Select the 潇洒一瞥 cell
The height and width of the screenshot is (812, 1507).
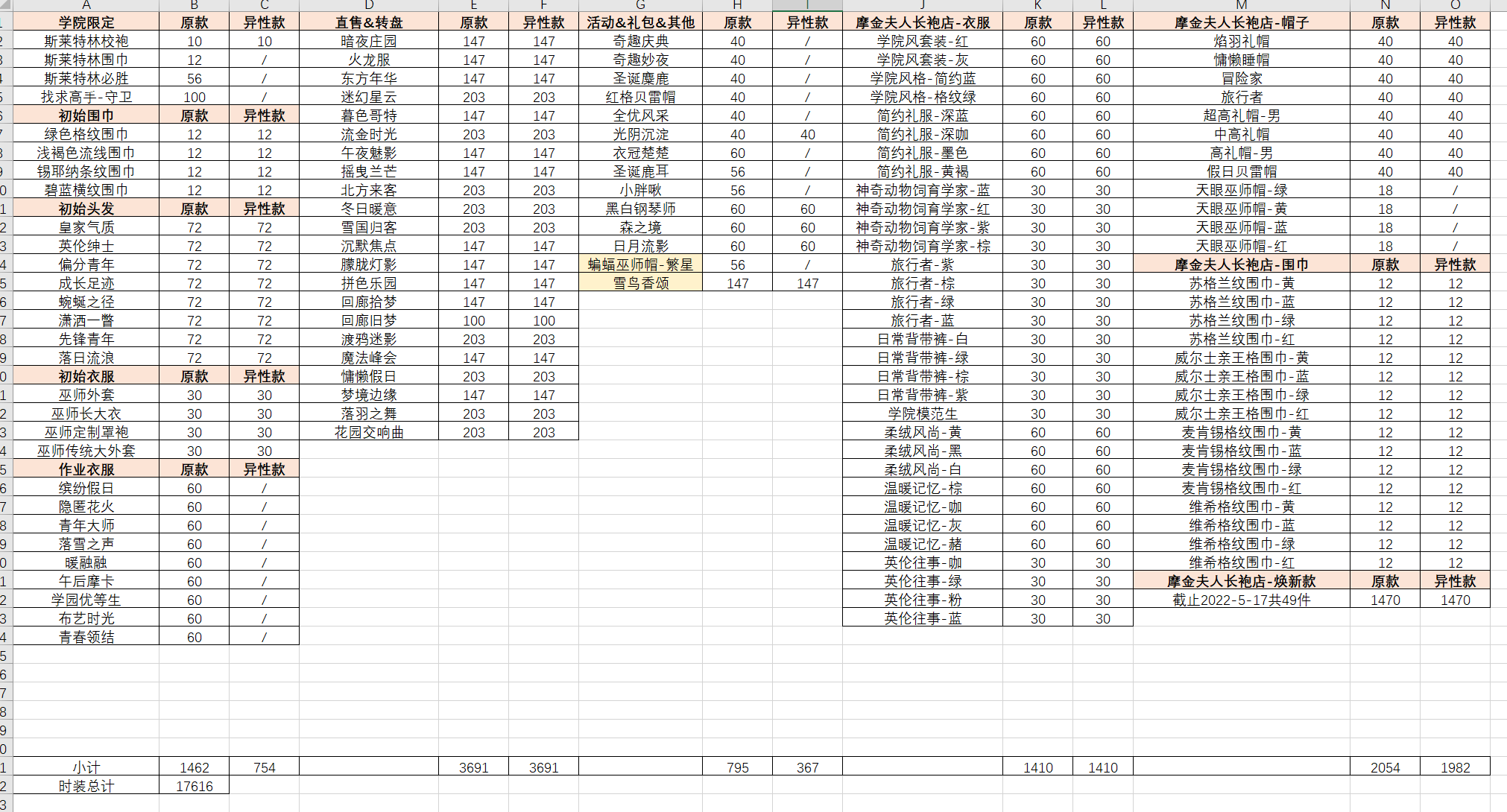[x=86, y=320]
